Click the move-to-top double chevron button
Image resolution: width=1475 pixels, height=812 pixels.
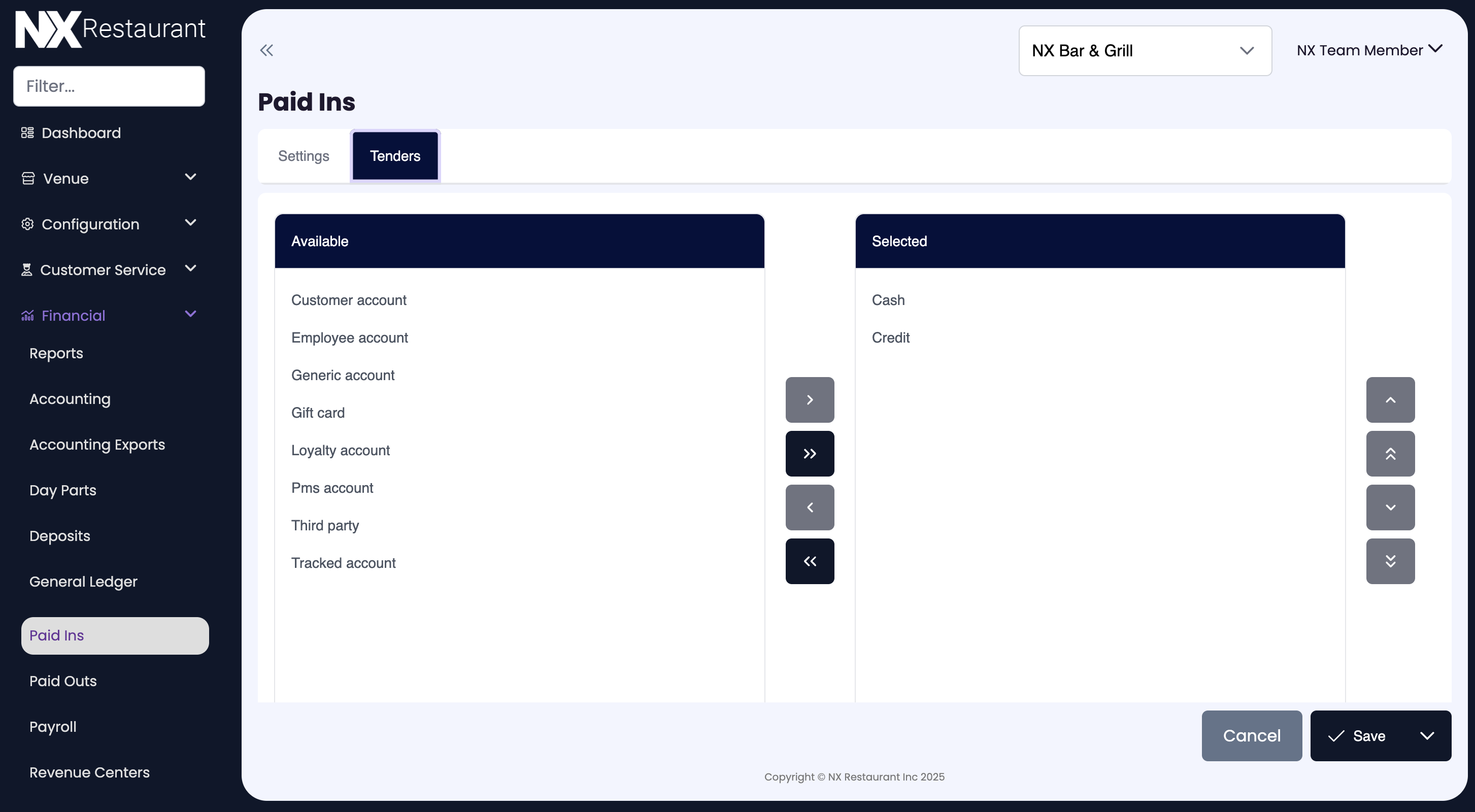[x=1390, y=454]
